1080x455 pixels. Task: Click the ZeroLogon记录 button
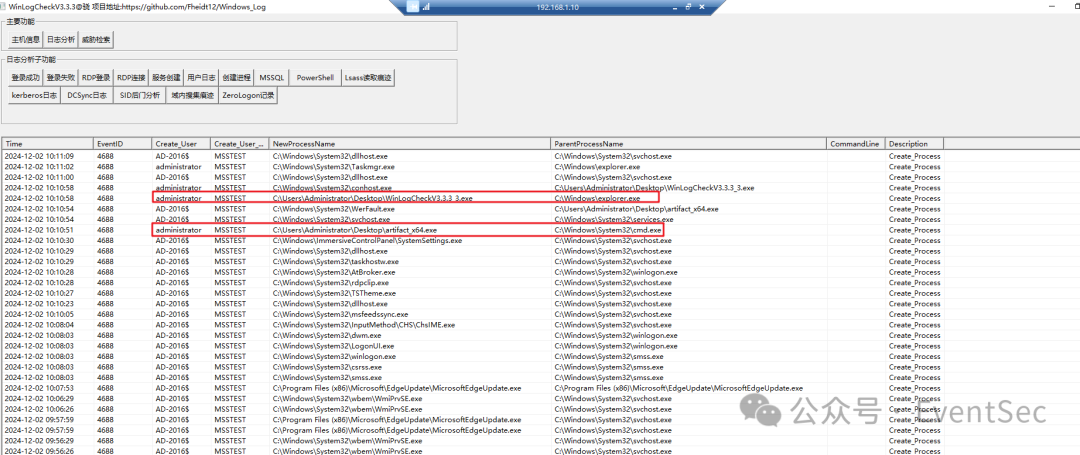point(247,96)
